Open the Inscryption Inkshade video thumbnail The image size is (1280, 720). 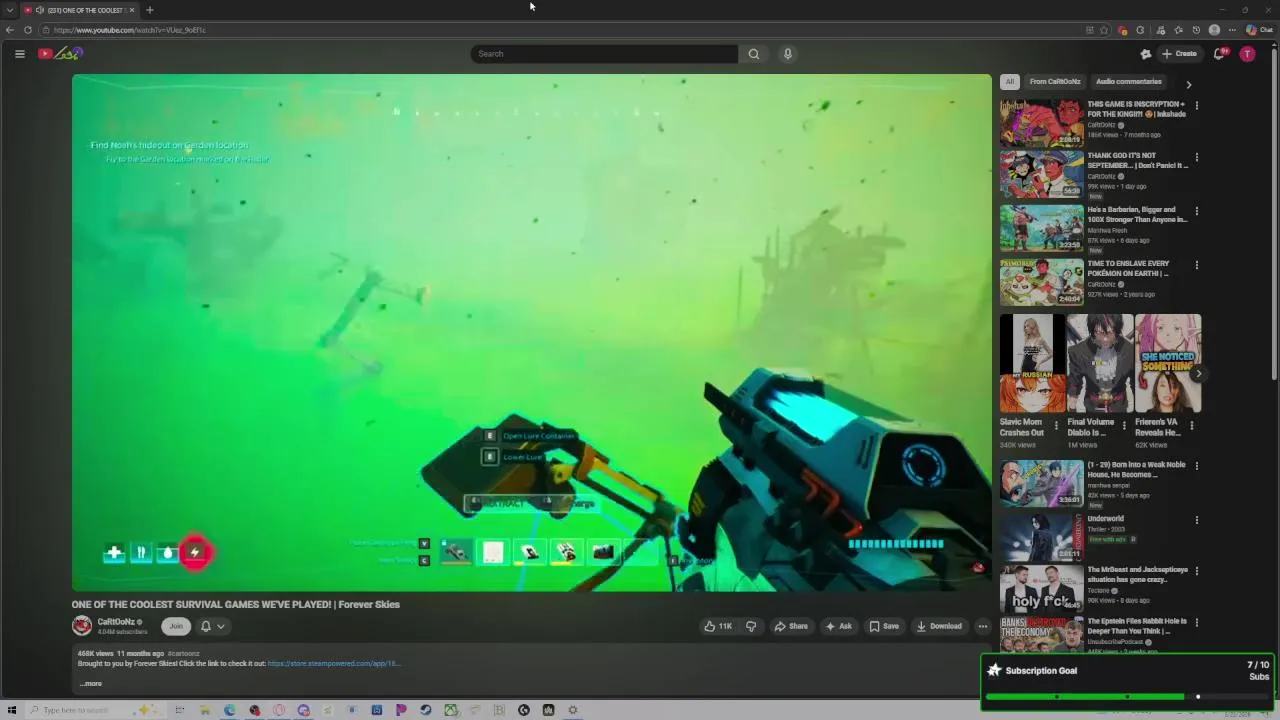click(x=1041, y=122)
